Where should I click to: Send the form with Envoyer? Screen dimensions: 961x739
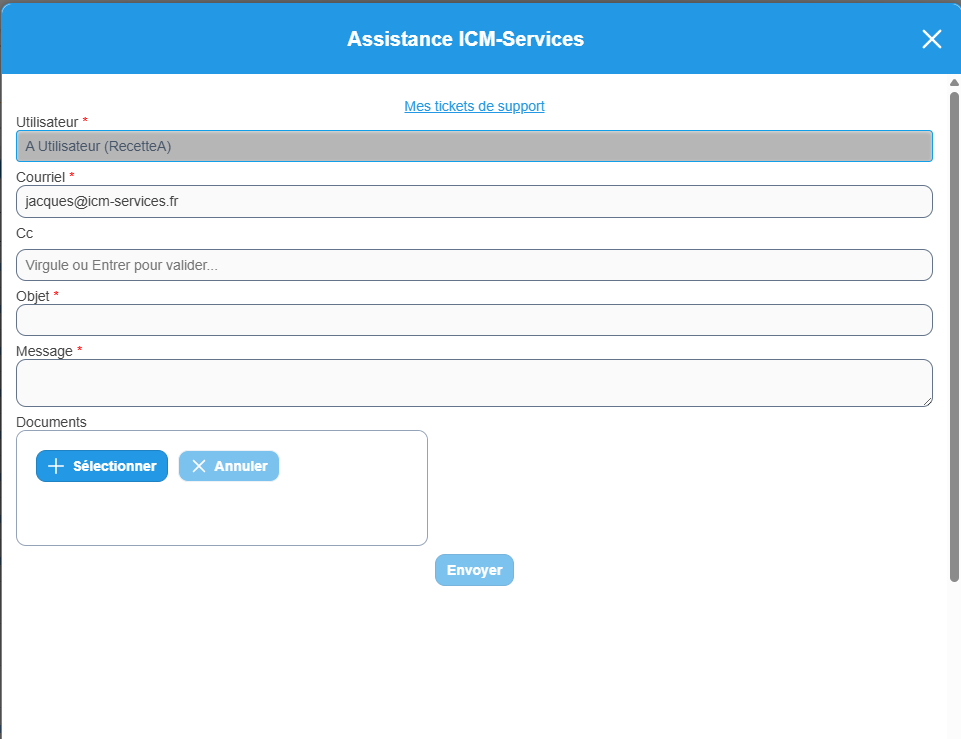474,570
